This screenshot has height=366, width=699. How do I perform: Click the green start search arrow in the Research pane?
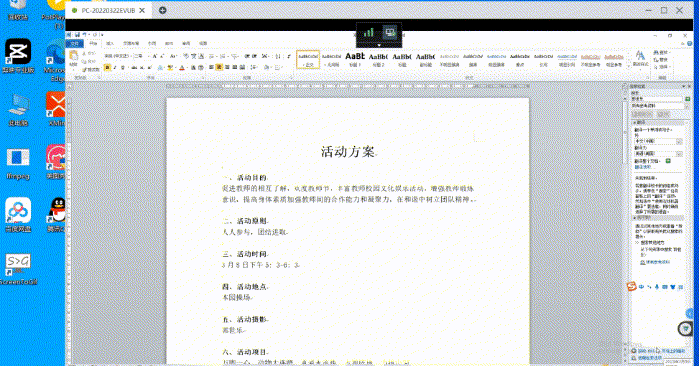pyautogui.click(x=688, y=99)
